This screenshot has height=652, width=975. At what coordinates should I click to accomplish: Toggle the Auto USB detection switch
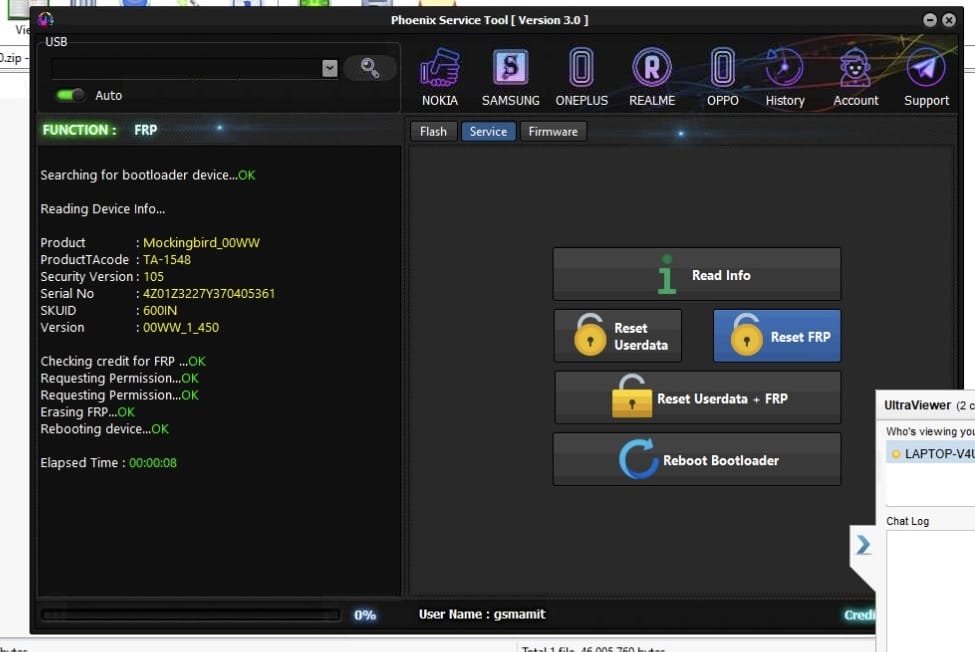[x=70, y=95]
